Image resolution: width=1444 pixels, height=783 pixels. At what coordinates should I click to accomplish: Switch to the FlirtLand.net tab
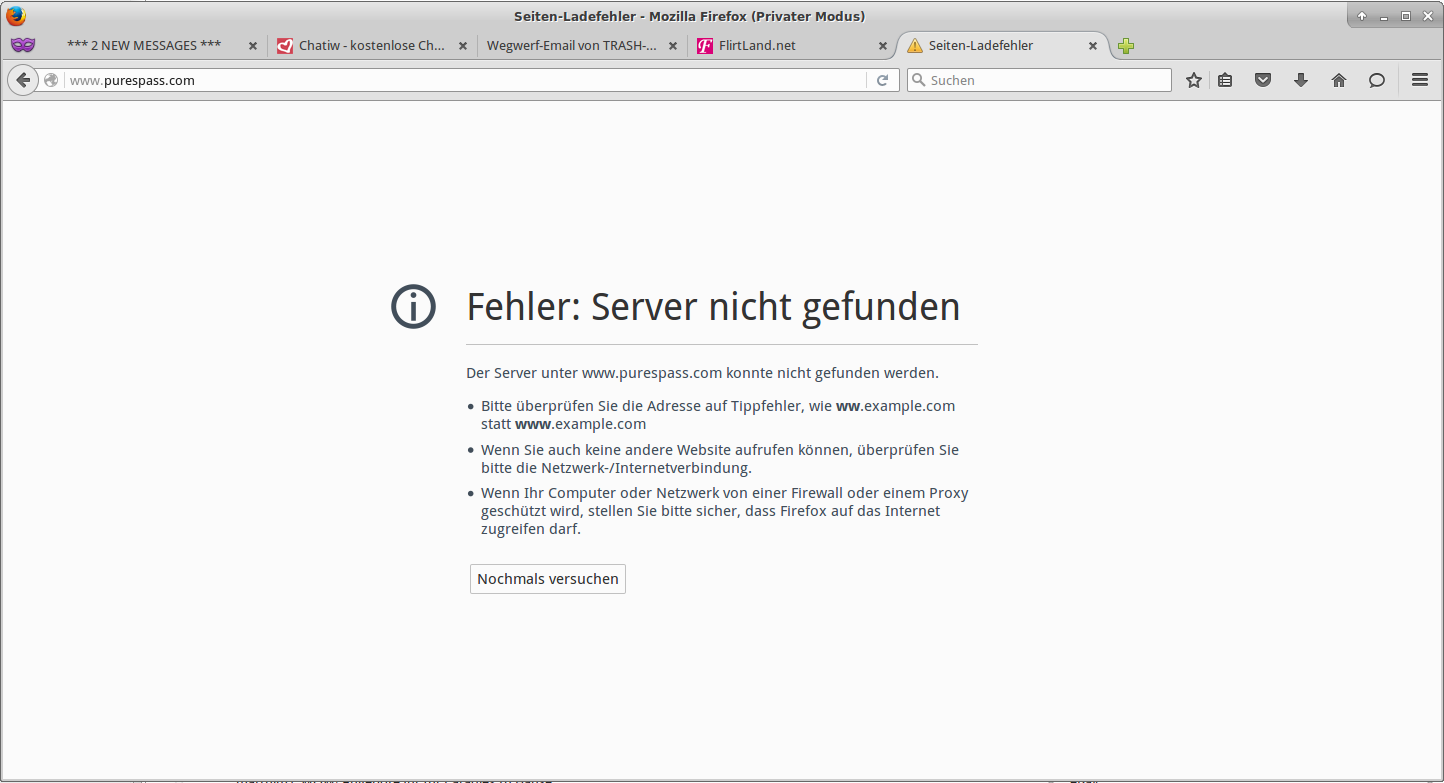tap(792, 46)
